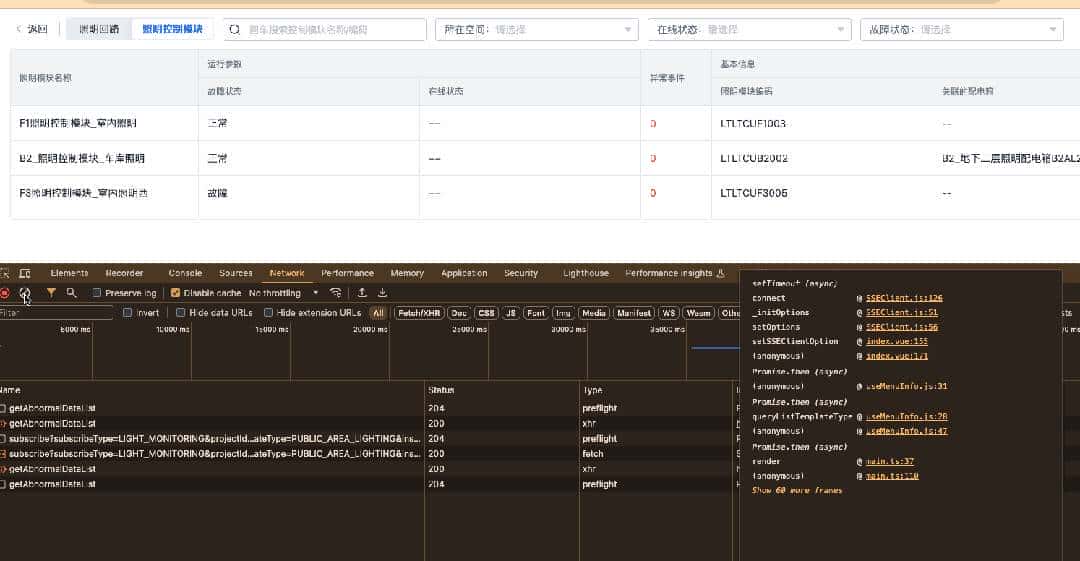Open network conditions wifi icon
The height and width of the screenshot is (561, 1080).
(x=336, y=293)
